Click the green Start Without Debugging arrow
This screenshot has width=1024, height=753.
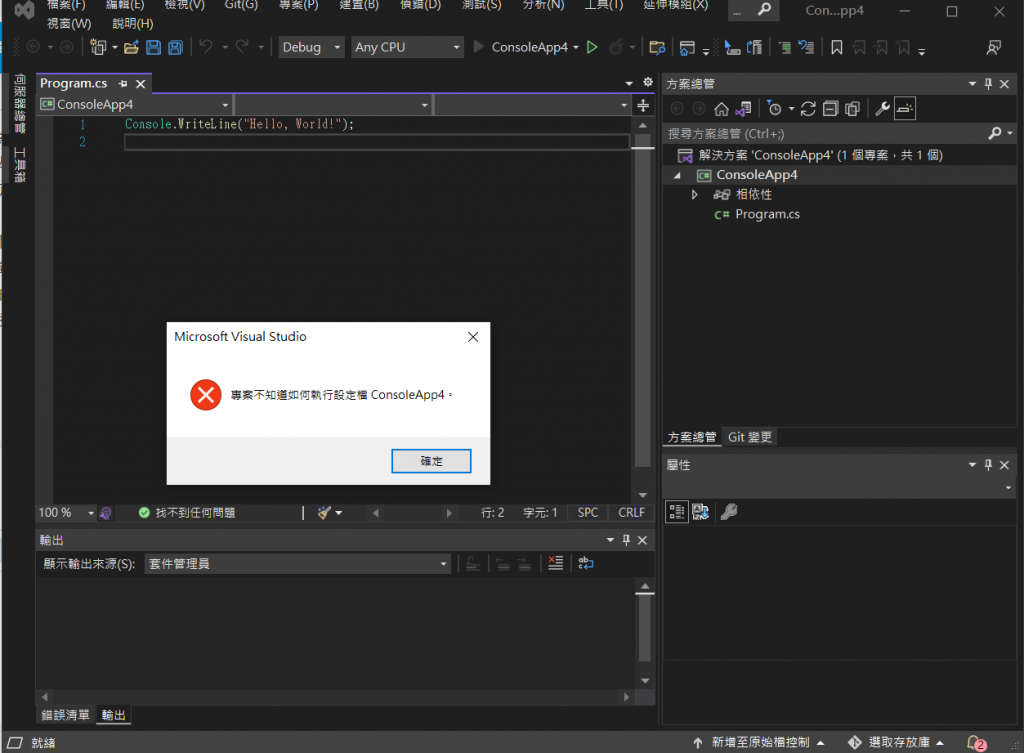(592, 47)
